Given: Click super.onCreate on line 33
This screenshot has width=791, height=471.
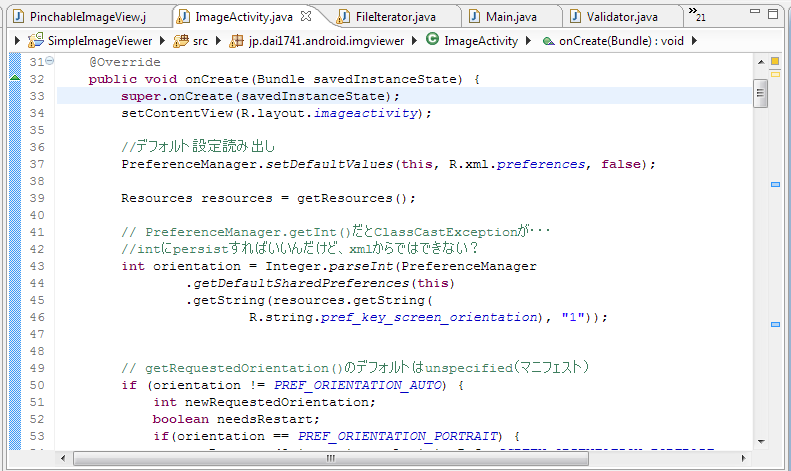Looking at the screenshot, I should (177, 96).
